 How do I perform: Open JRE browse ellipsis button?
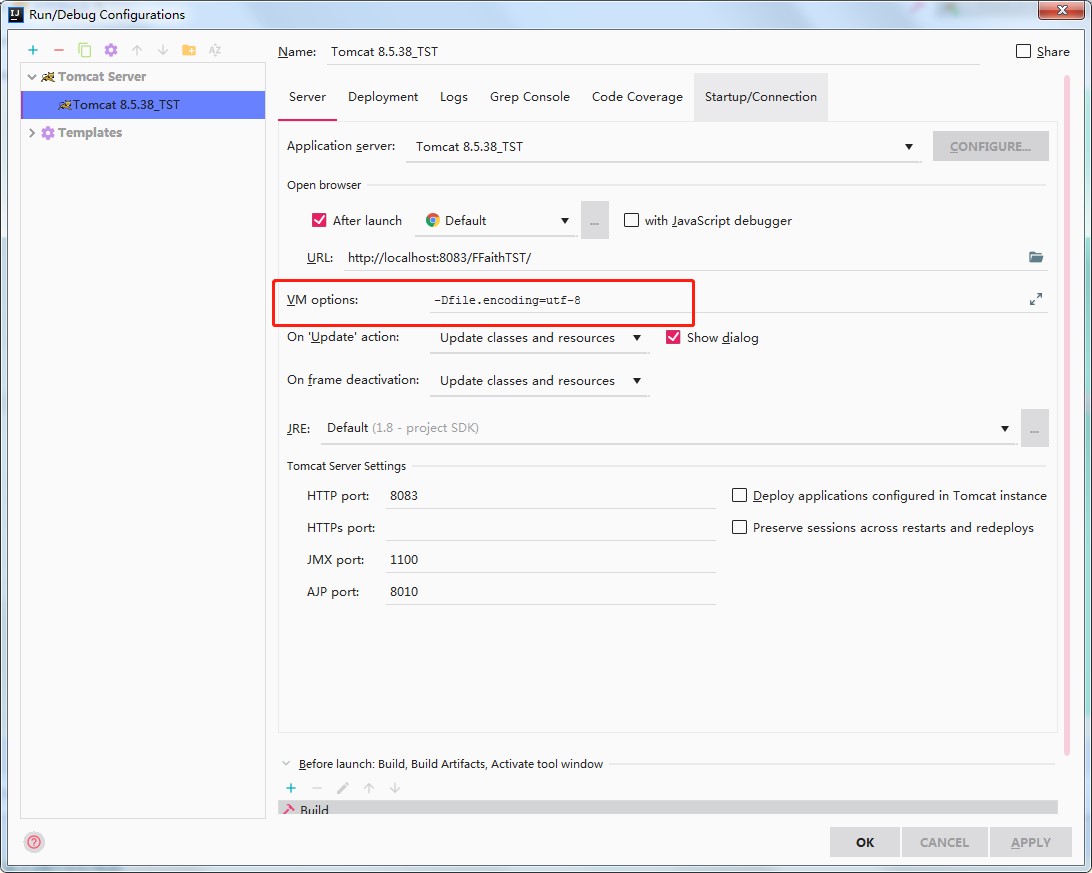tap(1034, 428)
